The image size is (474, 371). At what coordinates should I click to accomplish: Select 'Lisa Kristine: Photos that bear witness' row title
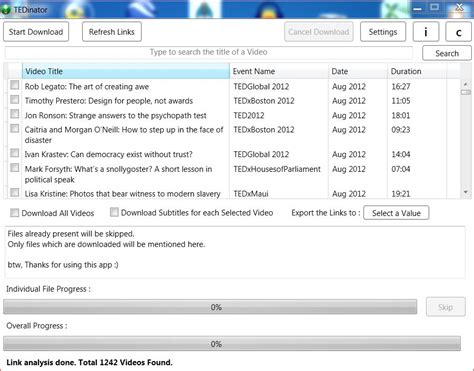pyautogui.click(x=122, y=194)
